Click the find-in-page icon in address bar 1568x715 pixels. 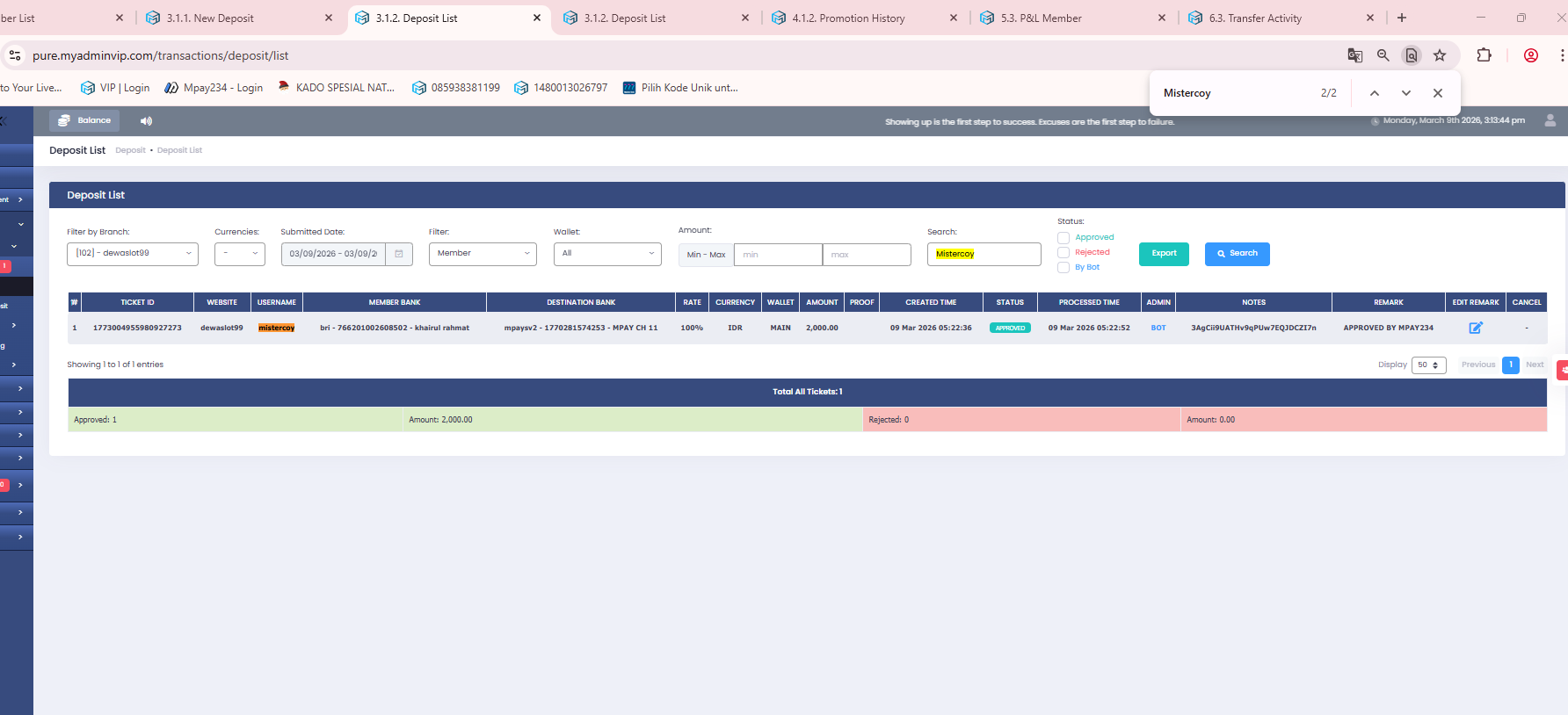[1412, 55]
